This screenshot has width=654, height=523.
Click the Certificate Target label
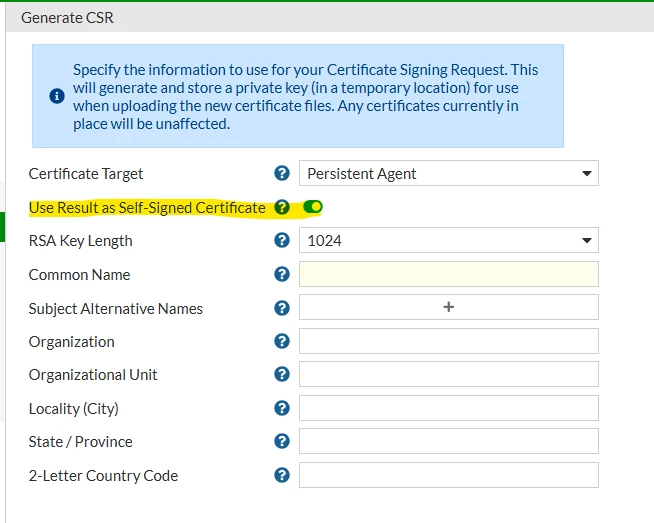point(86,174)
